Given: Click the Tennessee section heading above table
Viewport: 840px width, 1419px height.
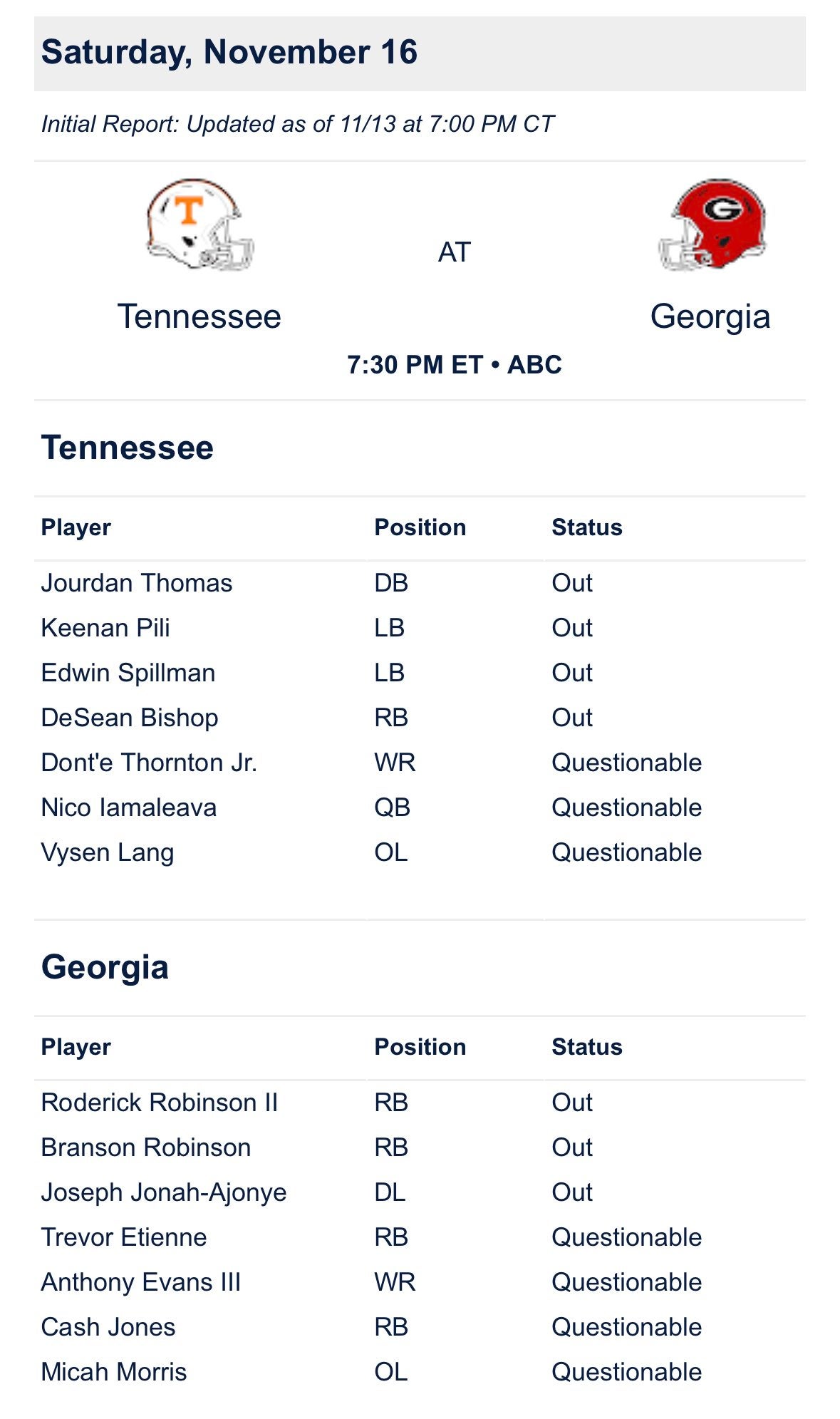Looking at the screenshot, I should click(x=128, y=448).
